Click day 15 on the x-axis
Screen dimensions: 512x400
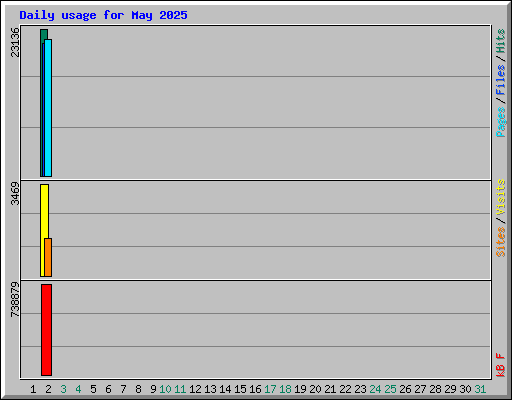240,389
